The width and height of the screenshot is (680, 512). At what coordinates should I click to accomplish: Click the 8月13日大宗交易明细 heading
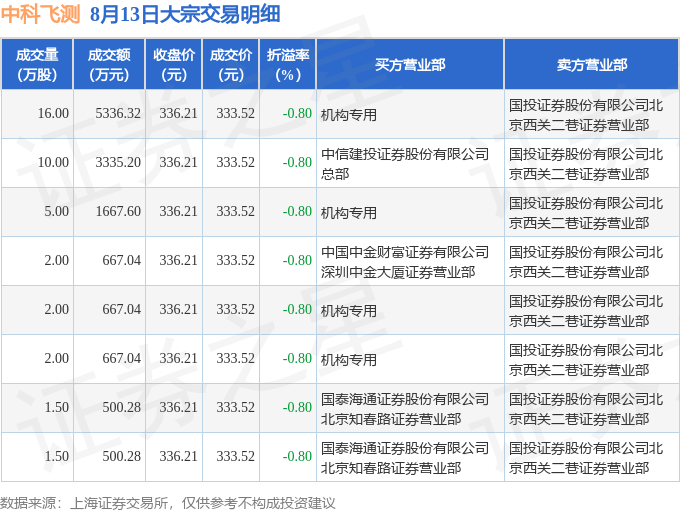tap(185, 14)
